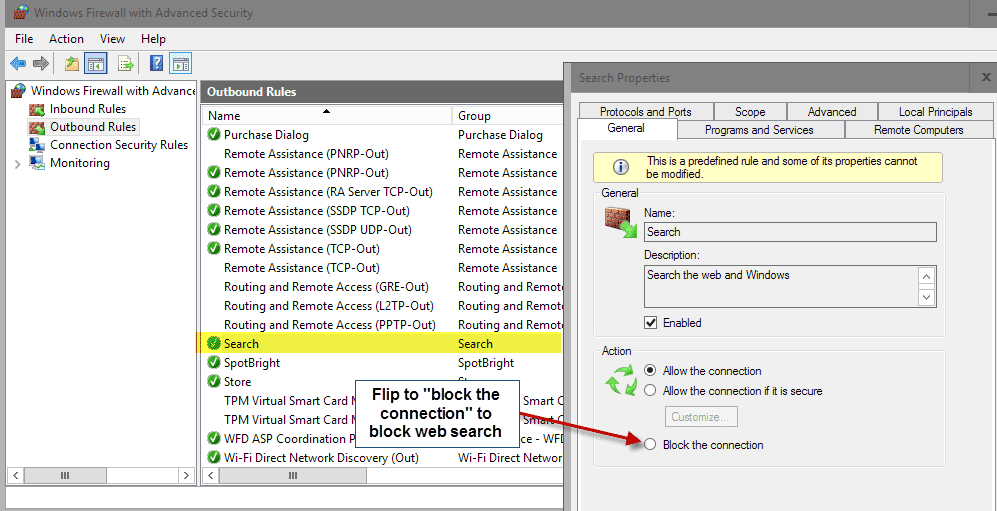Open the File menu

(x=24, y=39)
